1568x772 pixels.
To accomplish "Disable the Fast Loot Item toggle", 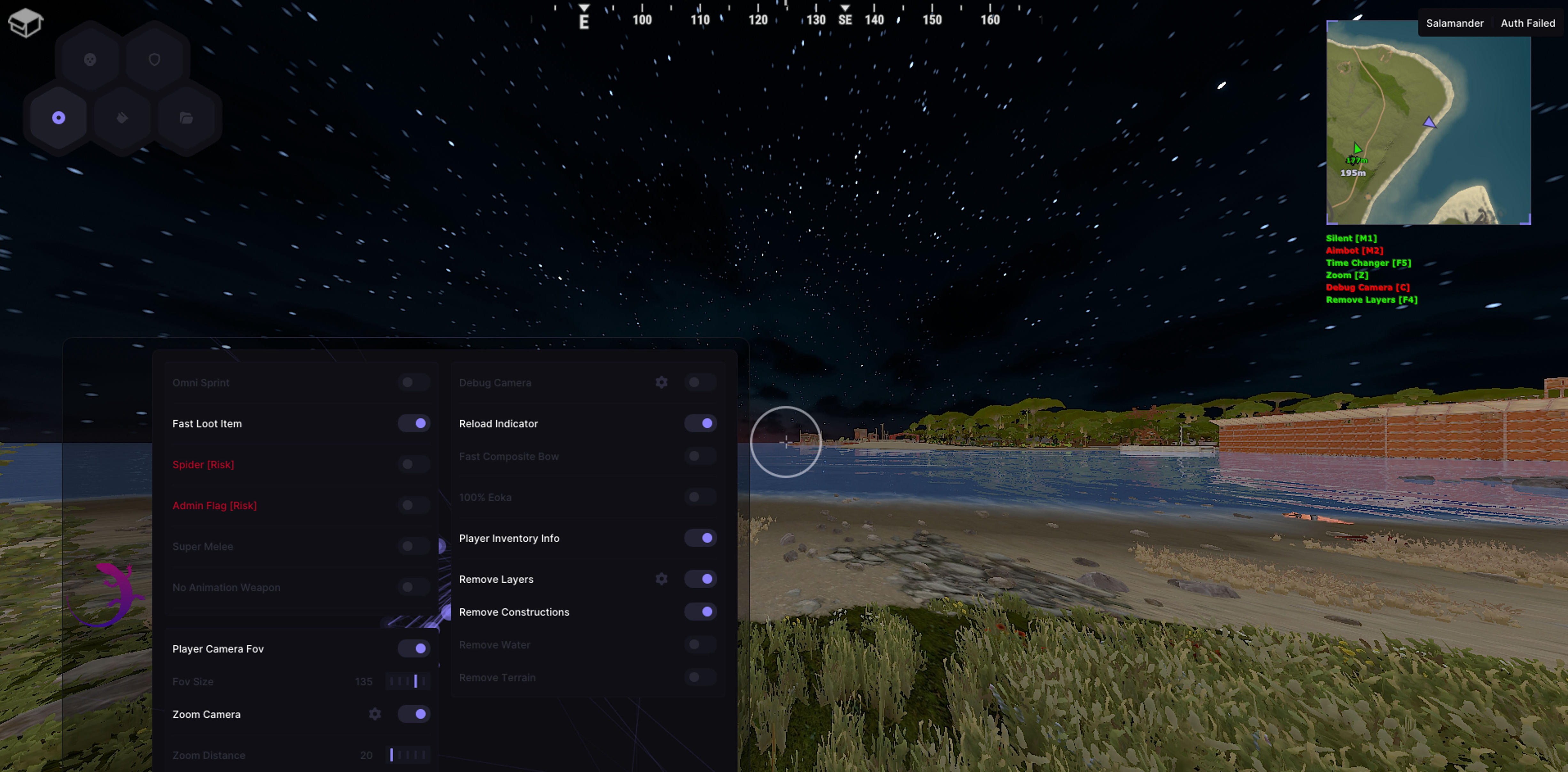I will (413, 423).
